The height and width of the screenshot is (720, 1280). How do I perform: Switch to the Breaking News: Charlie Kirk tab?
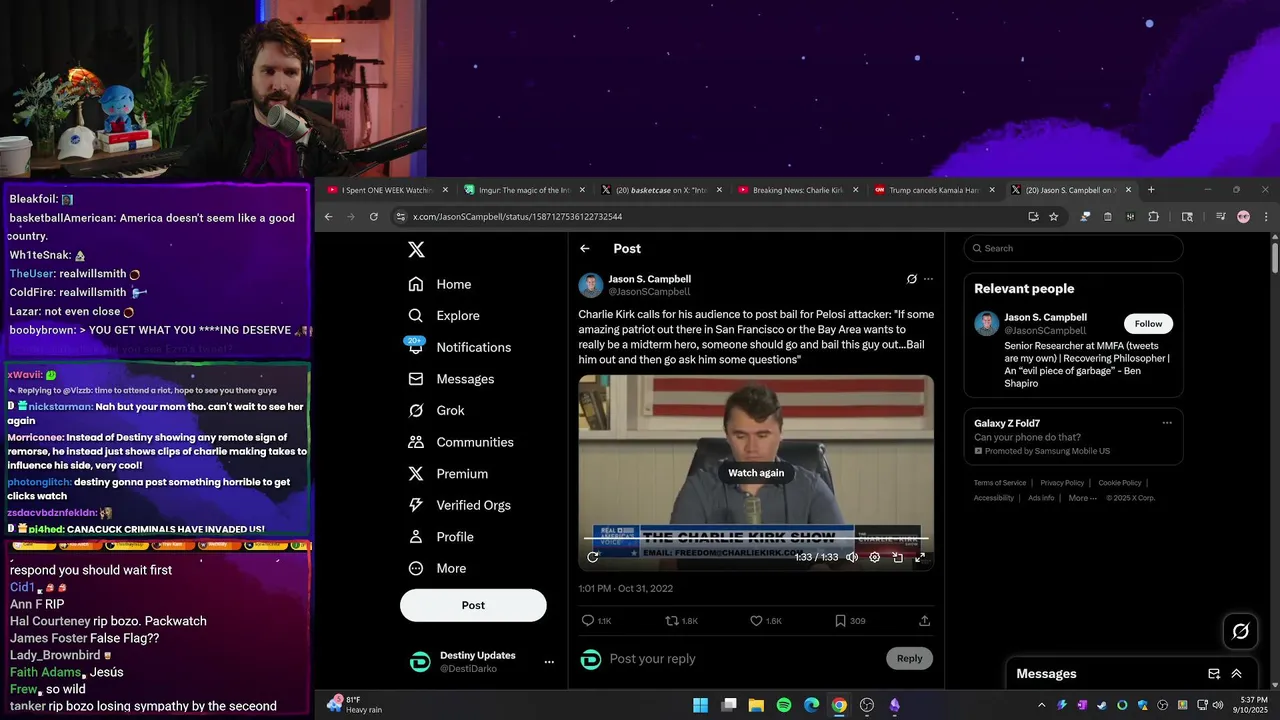point(798,190)
